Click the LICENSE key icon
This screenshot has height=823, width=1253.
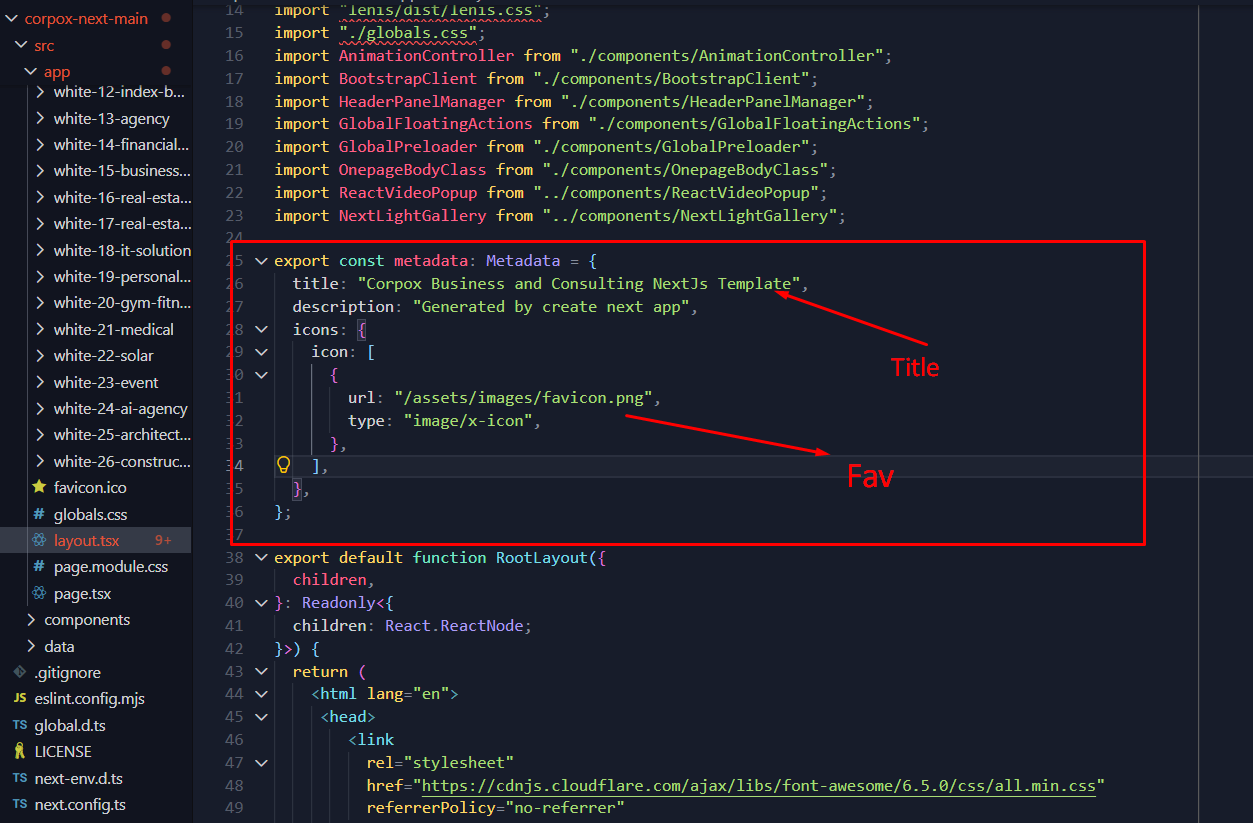point(20,752)
